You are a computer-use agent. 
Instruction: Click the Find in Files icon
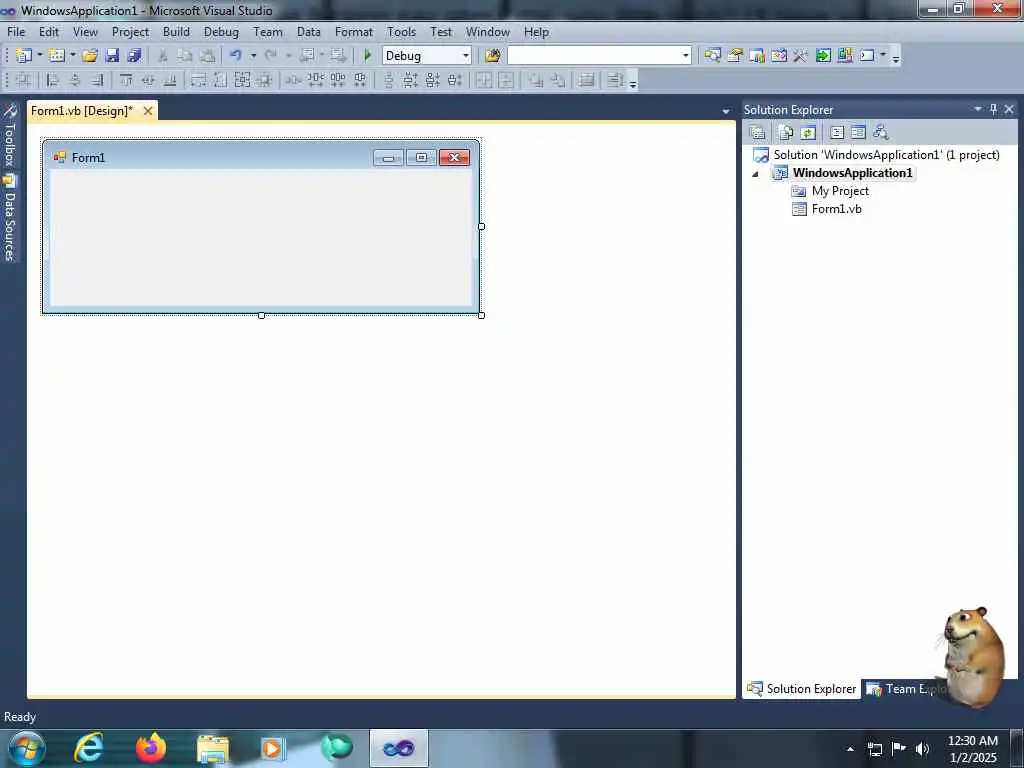click(x=493, y=56)
